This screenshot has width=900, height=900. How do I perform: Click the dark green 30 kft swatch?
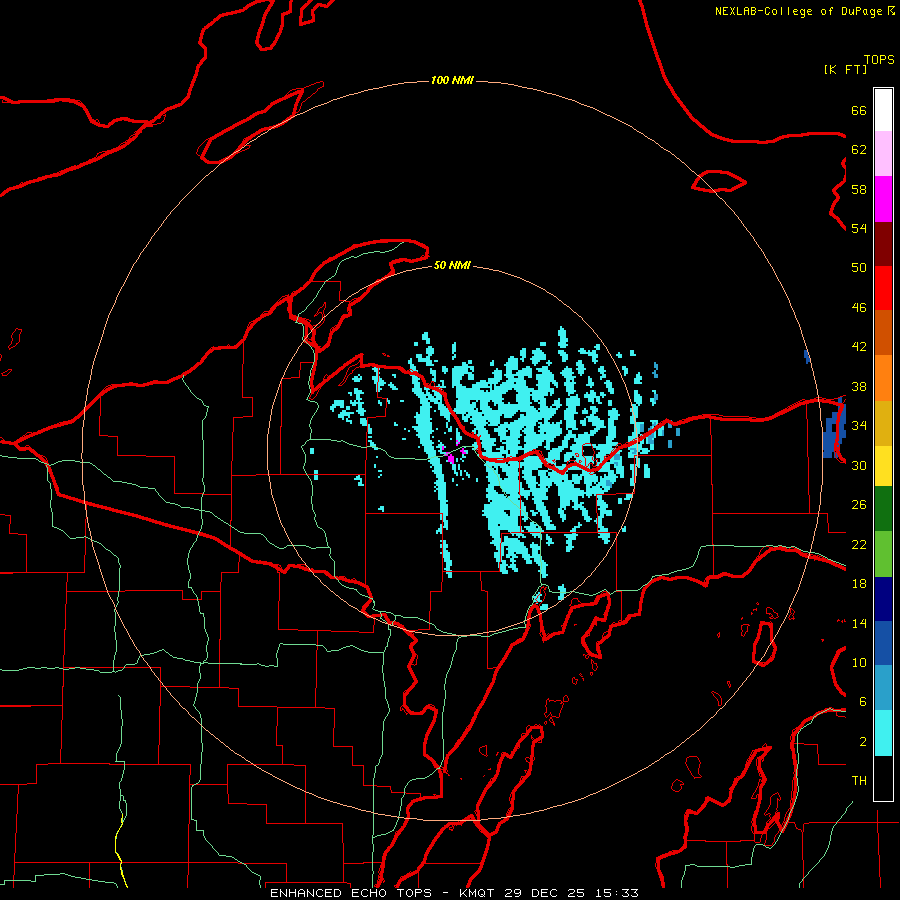[x=883, y=509]
